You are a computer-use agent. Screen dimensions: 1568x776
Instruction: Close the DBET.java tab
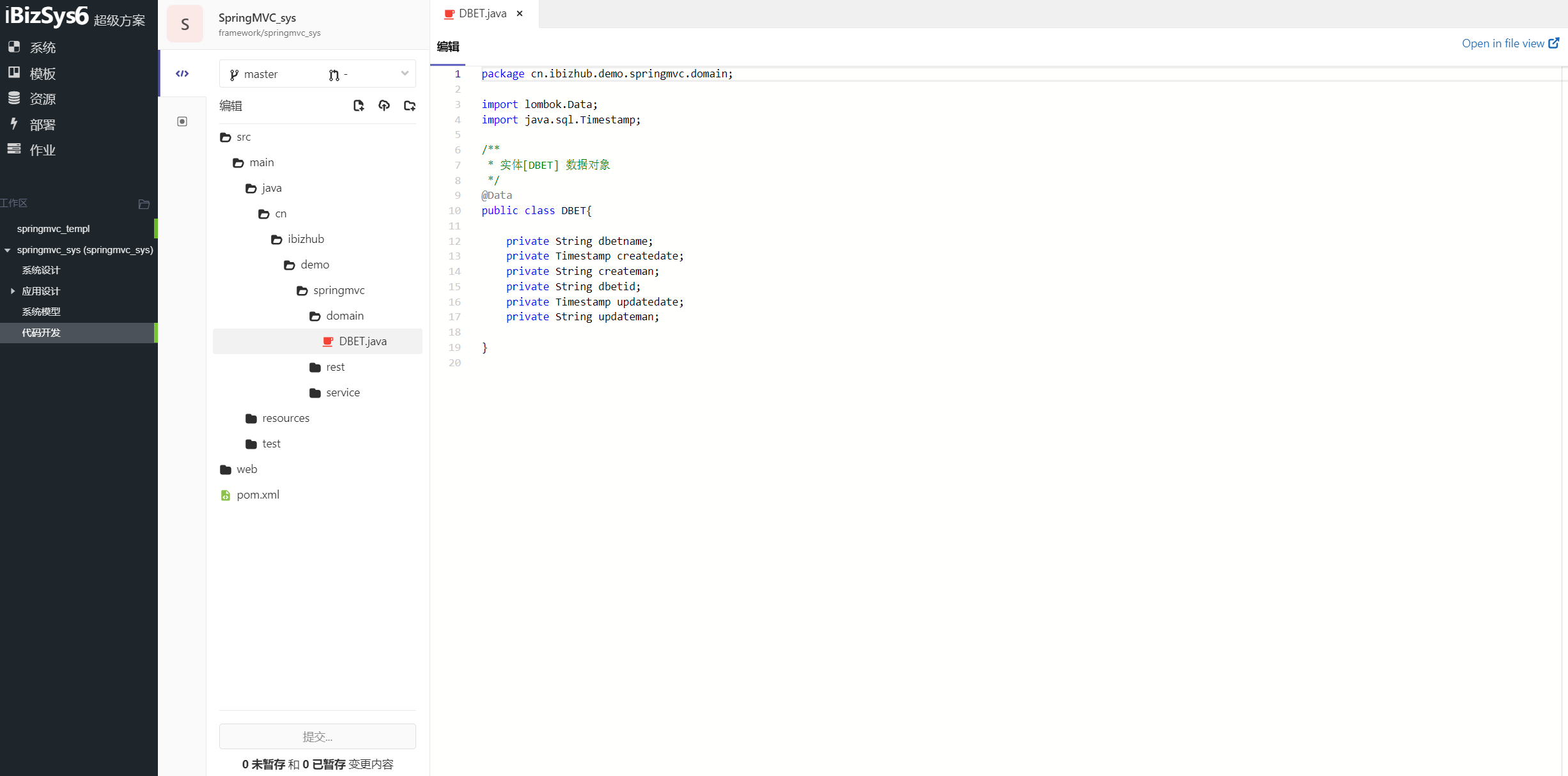(520, 13)
